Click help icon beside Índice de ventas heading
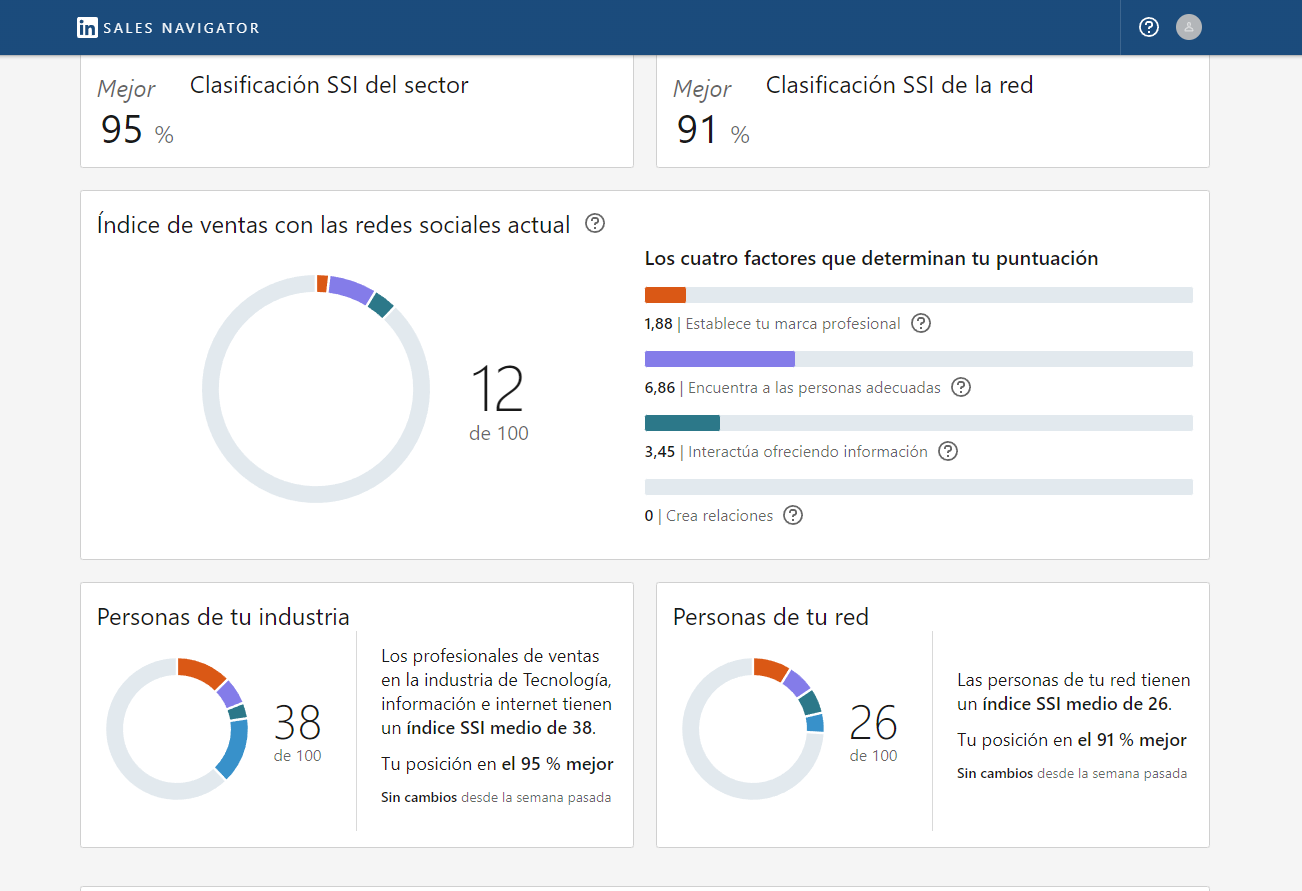1302x891 pixels. click(595, 223)
